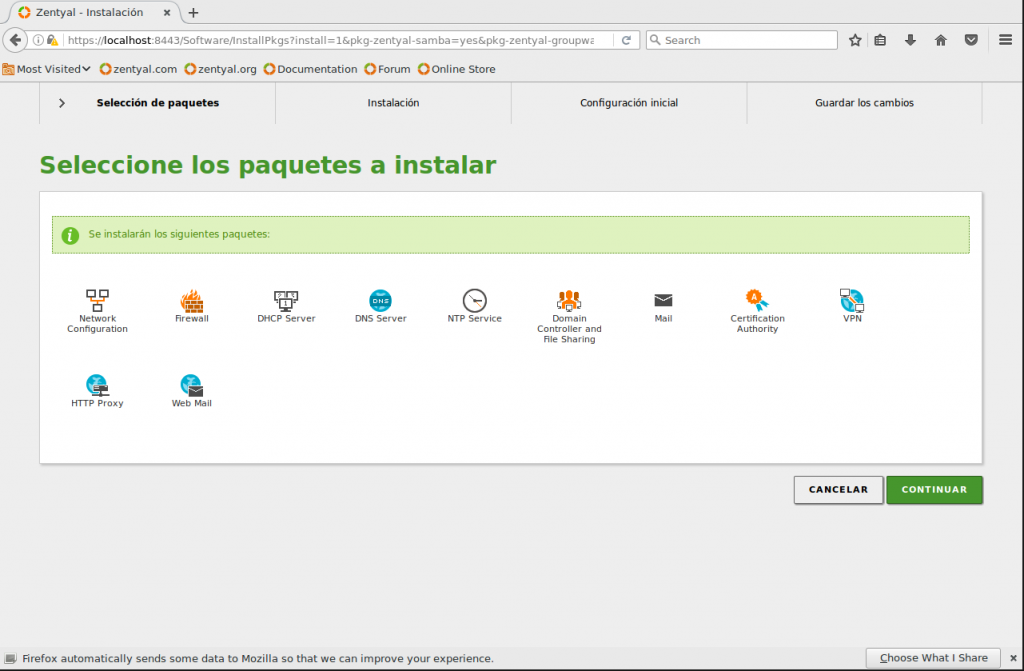
Task: Click the Choose What I Share button
Action: 933,658
